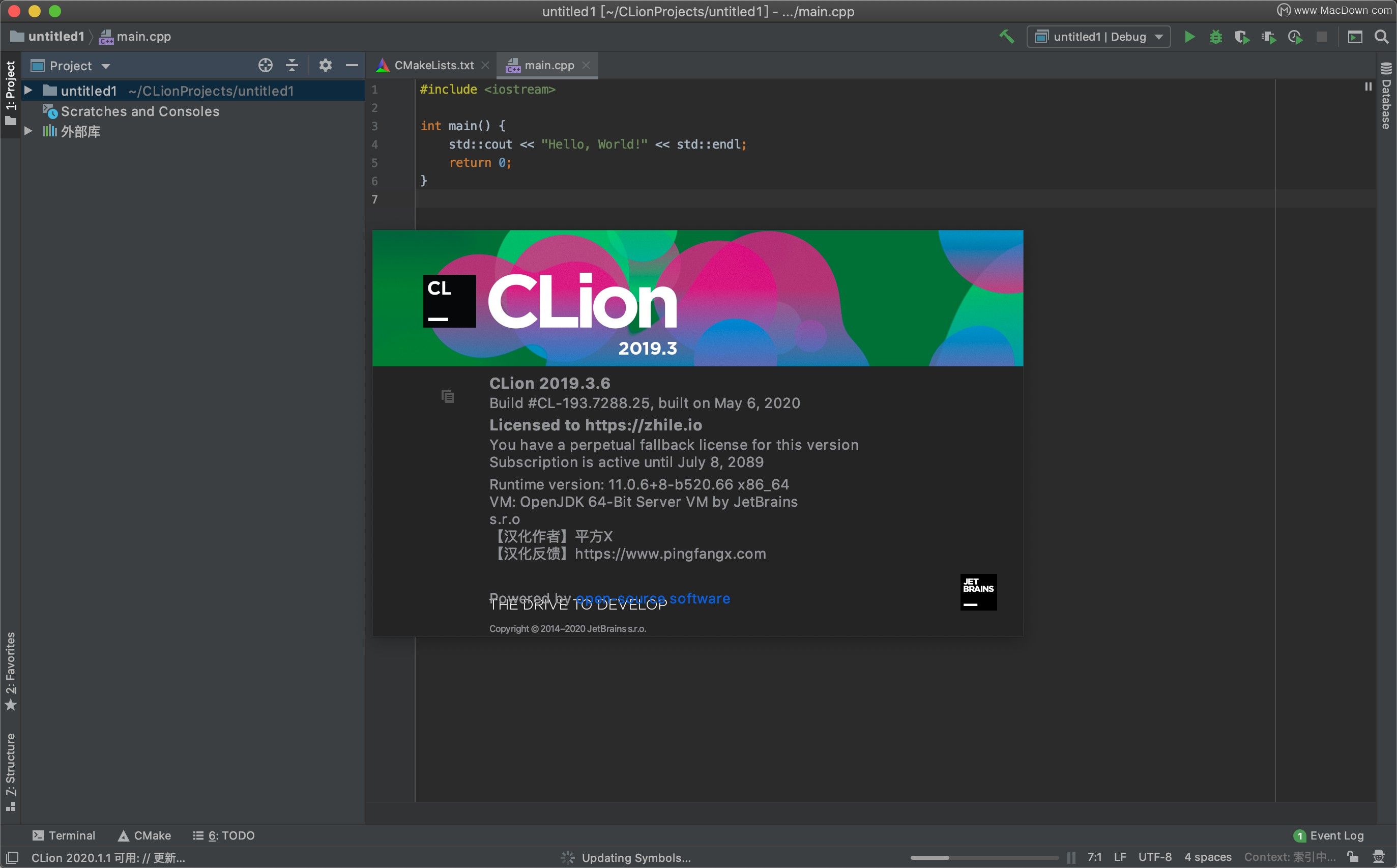Close the CMakeLists.txt tab
Screen dimensions: 1397x868
click(x=485, y=66)
